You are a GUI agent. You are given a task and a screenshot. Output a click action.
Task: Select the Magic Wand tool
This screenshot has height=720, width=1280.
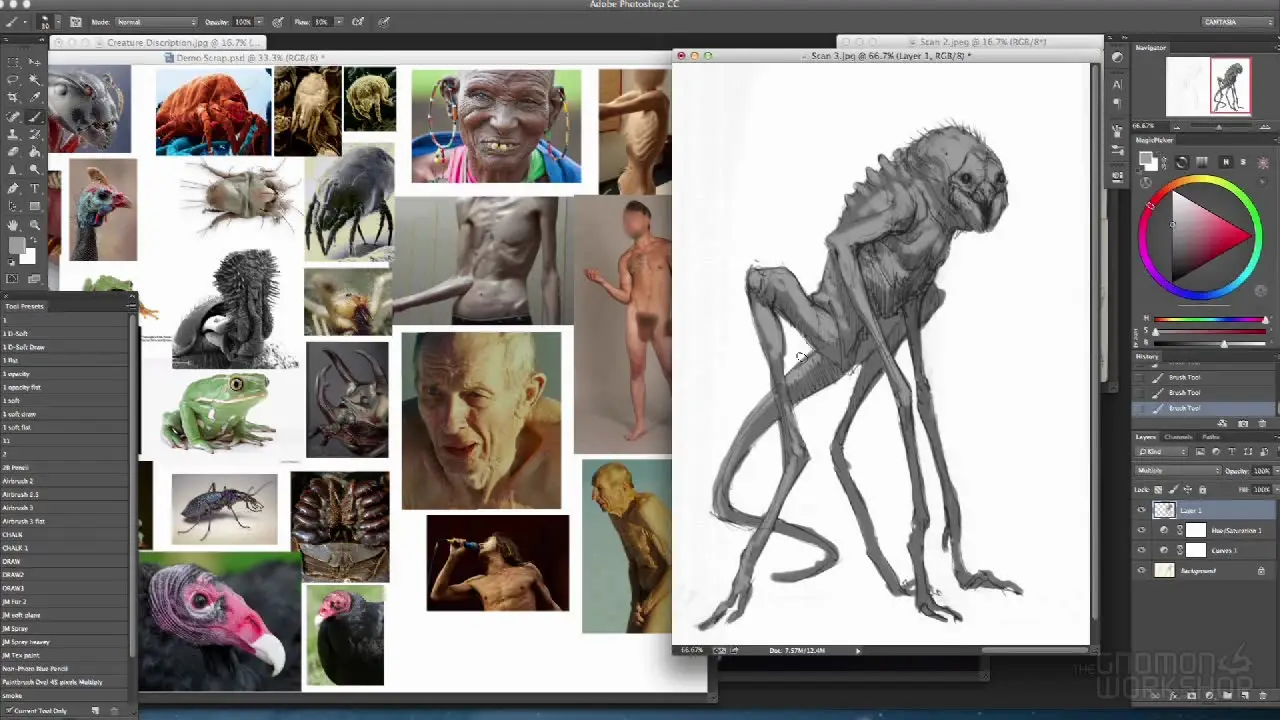pos(34,80)
